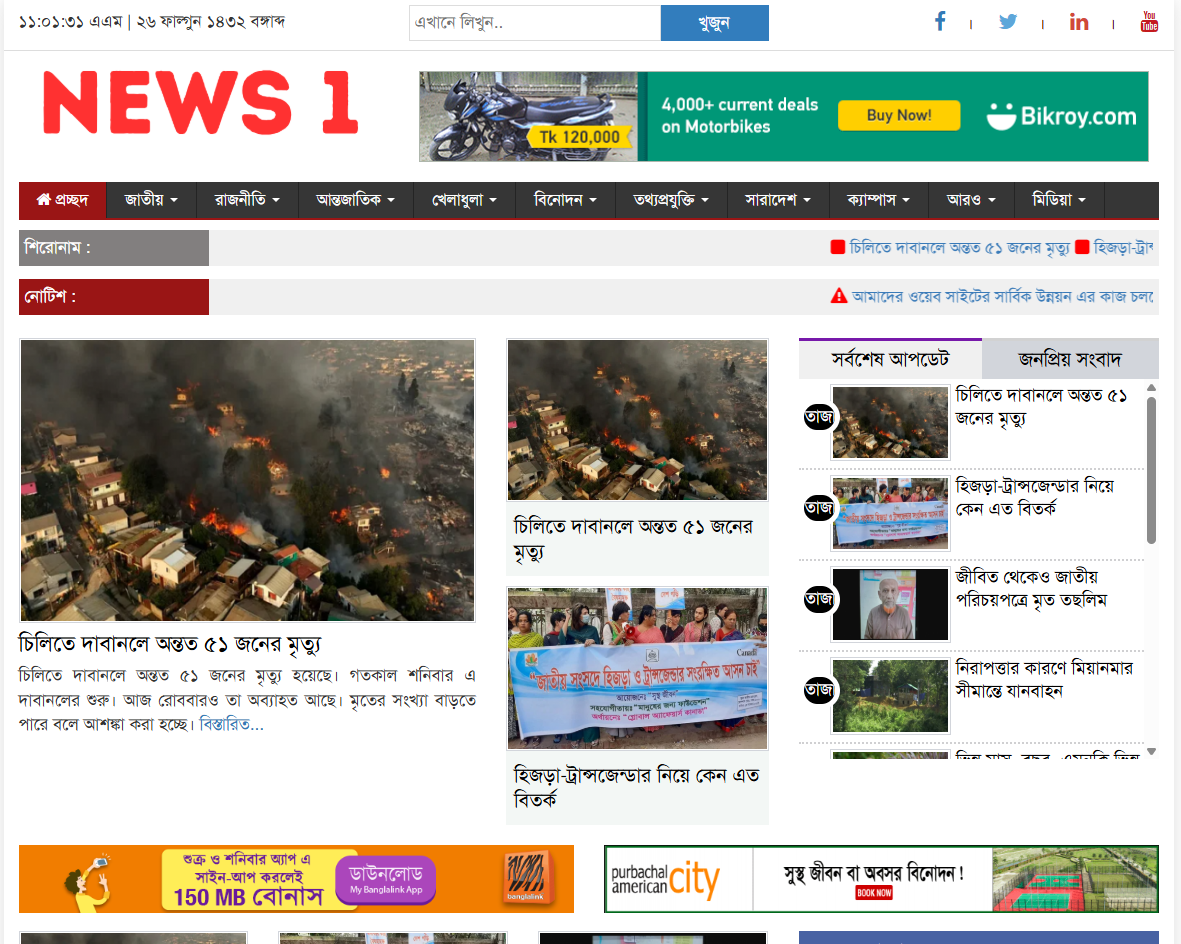Open the Twitter bird icon
The image size is (1181, 944).
pyautogui.click(x=1008, y=22)
